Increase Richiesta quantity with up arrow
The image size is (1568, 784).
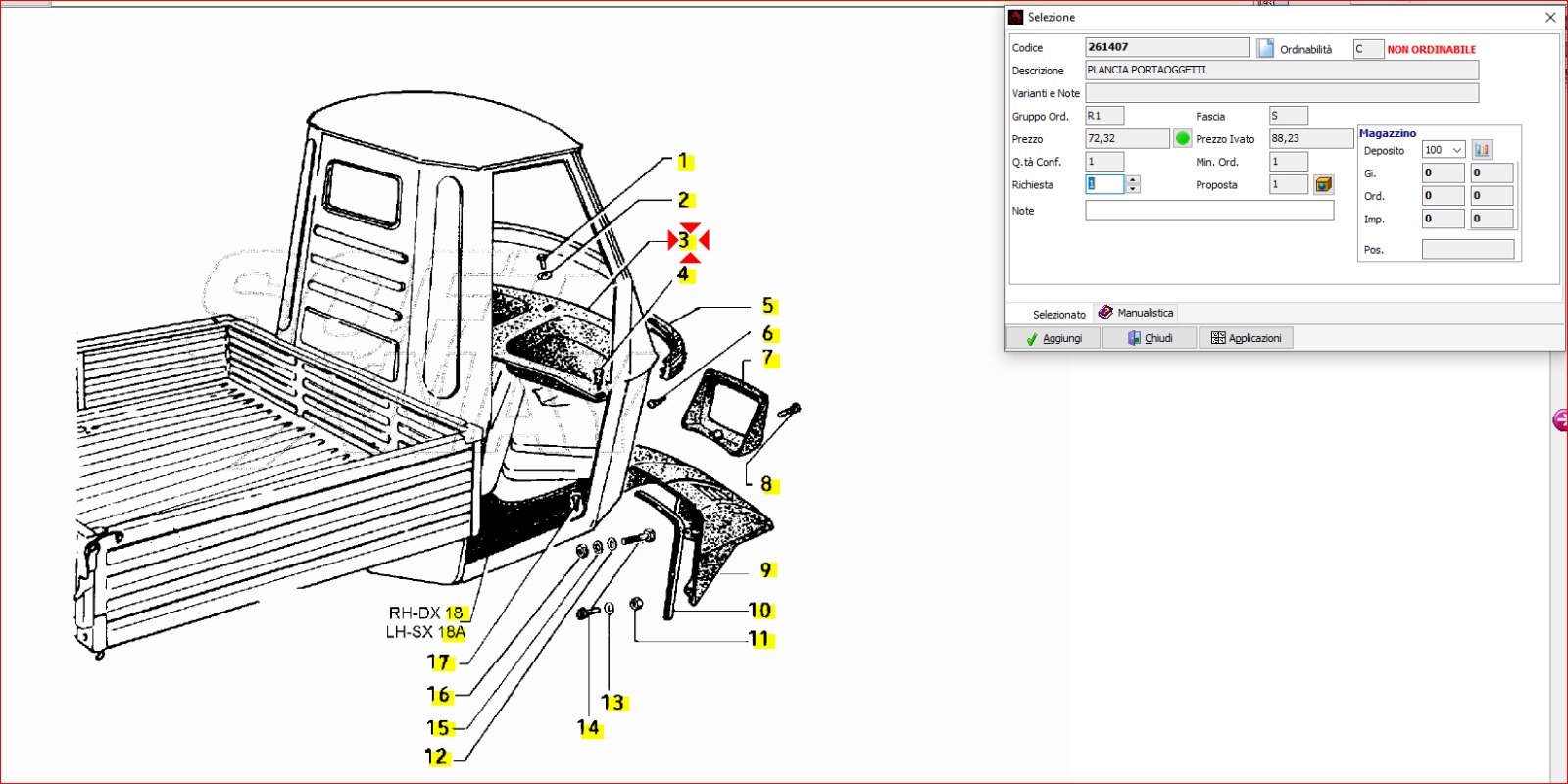[x=1133, y=180]
